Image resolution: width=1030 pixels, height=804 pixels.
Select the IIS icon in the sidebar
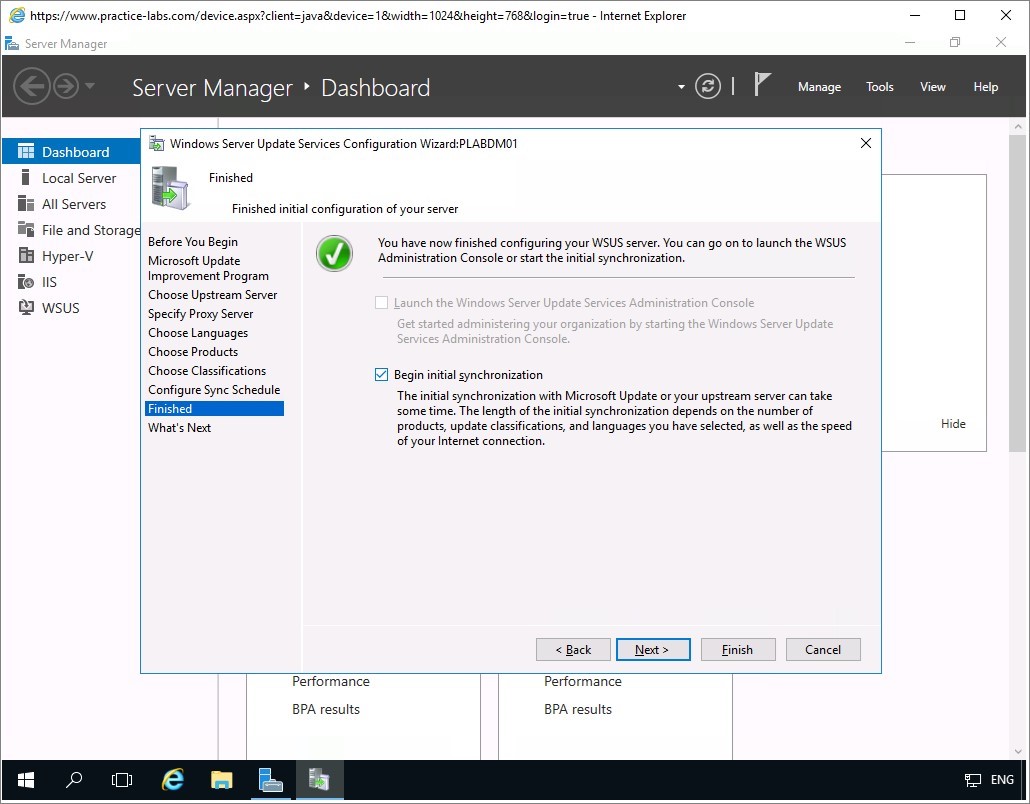(26, 282)
